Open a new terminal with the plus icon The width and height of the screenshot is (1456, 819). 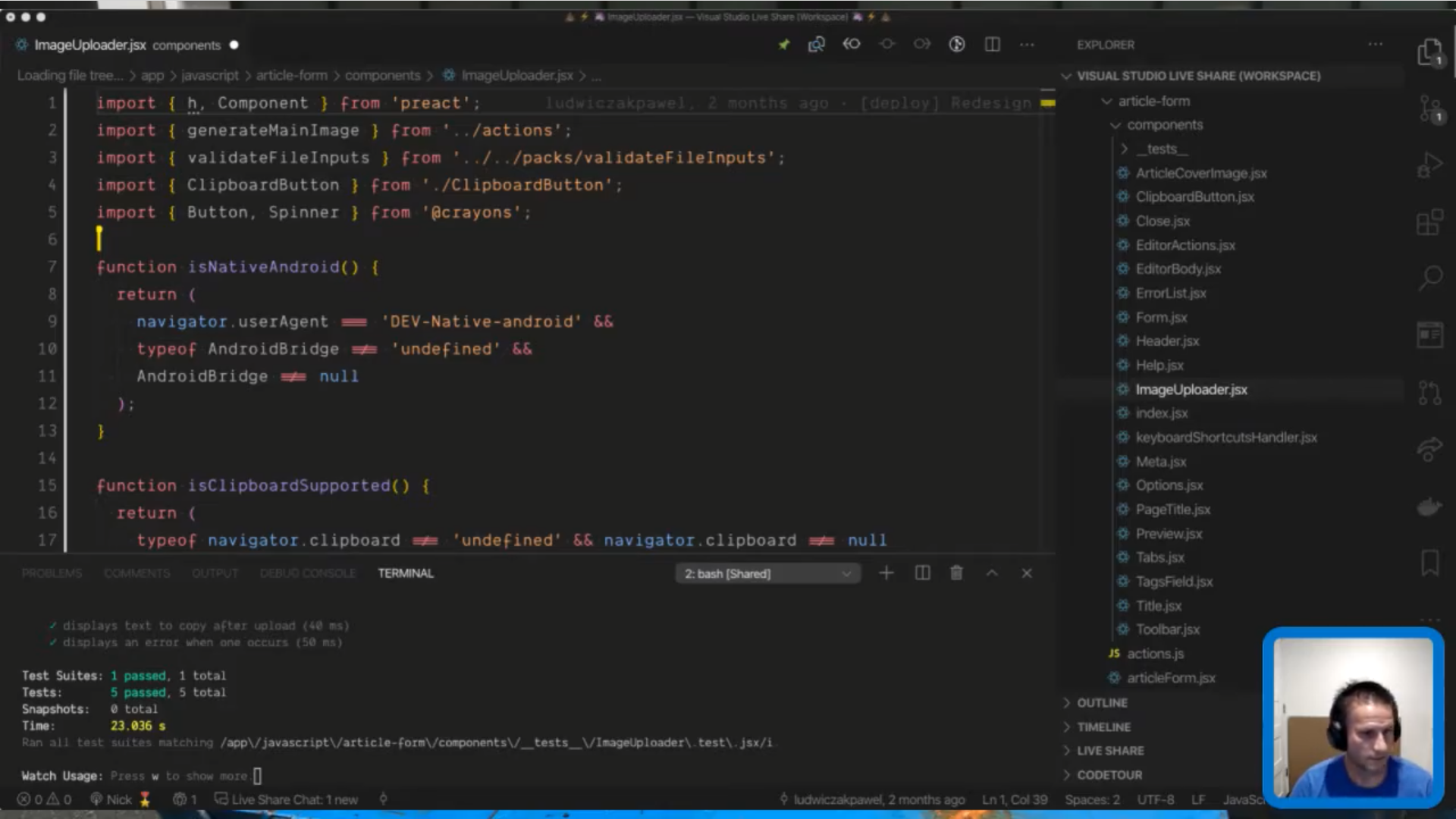point(886,573)
